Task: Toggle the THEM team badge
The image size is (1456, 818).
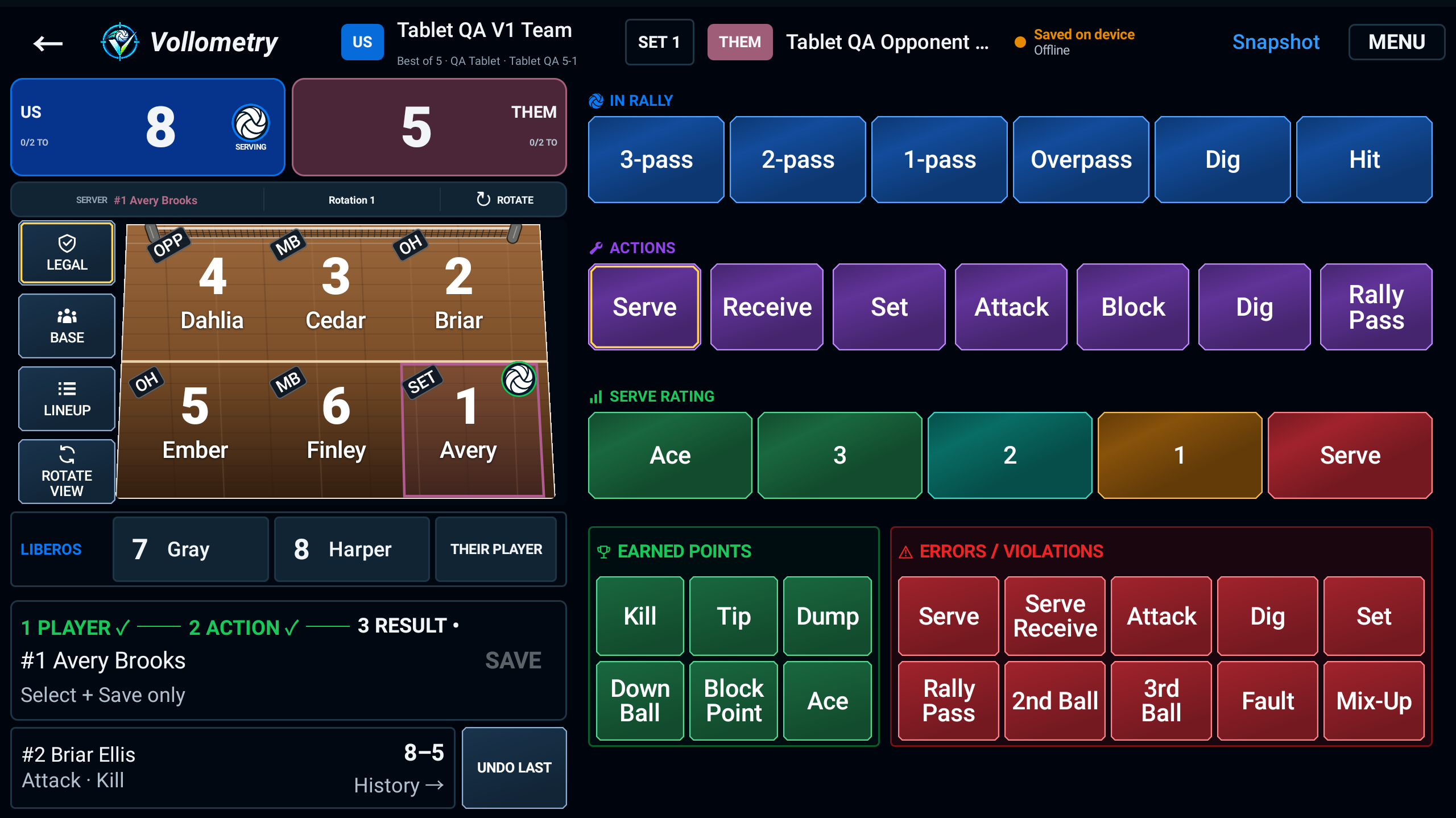Action: [x=740, y=42]
